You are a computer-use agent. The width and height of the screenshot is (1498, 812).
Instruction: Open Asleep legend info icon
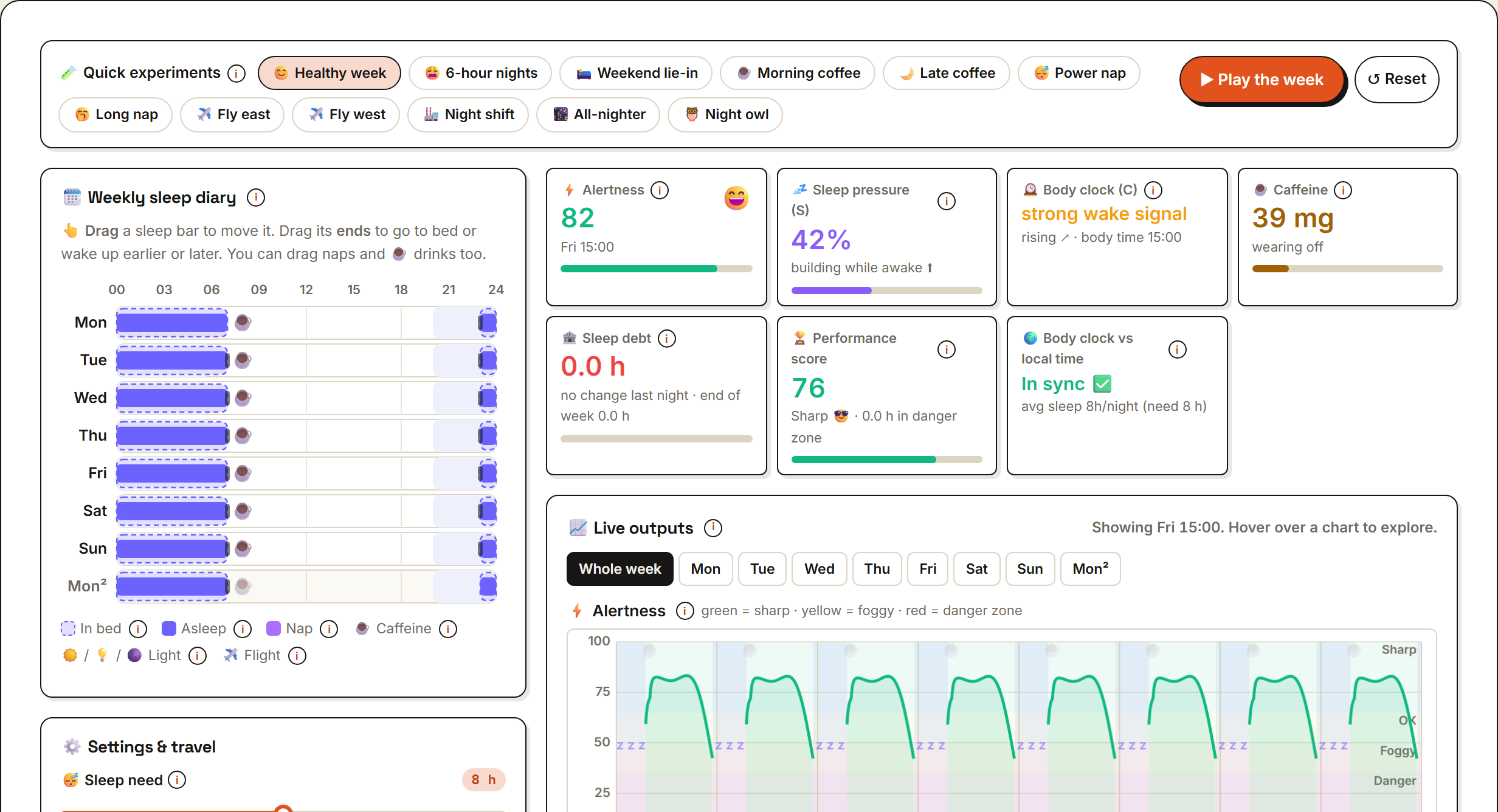pos(243,629)
